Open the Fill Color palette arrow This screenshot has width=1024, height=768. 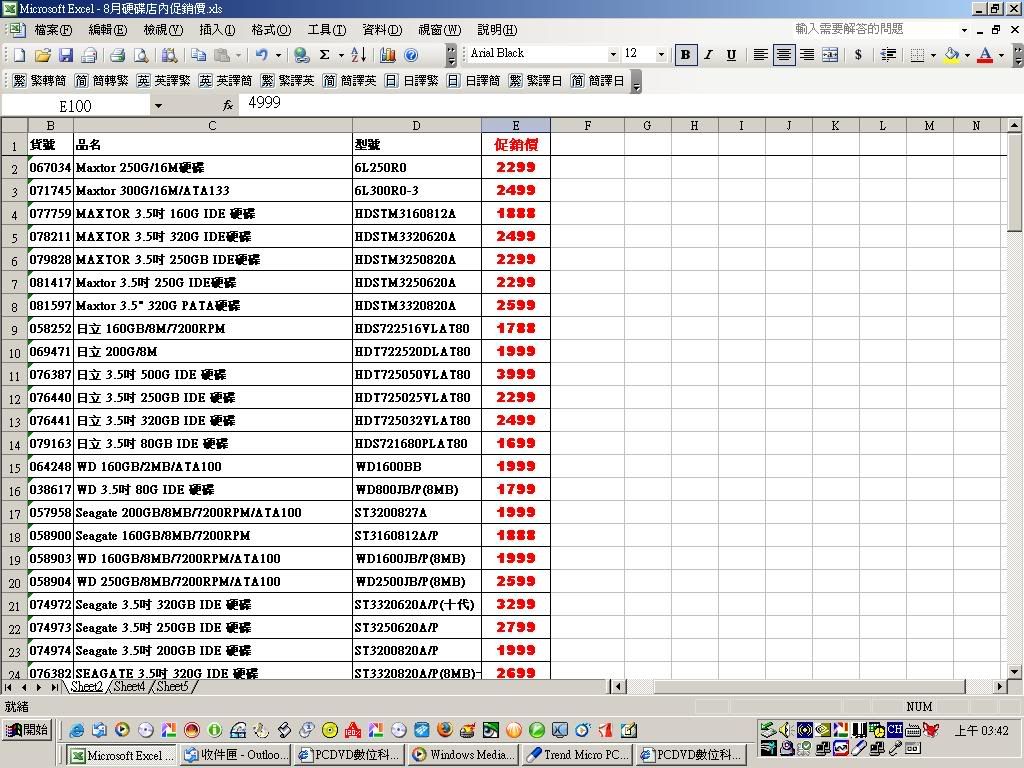[x=967, y=55]
